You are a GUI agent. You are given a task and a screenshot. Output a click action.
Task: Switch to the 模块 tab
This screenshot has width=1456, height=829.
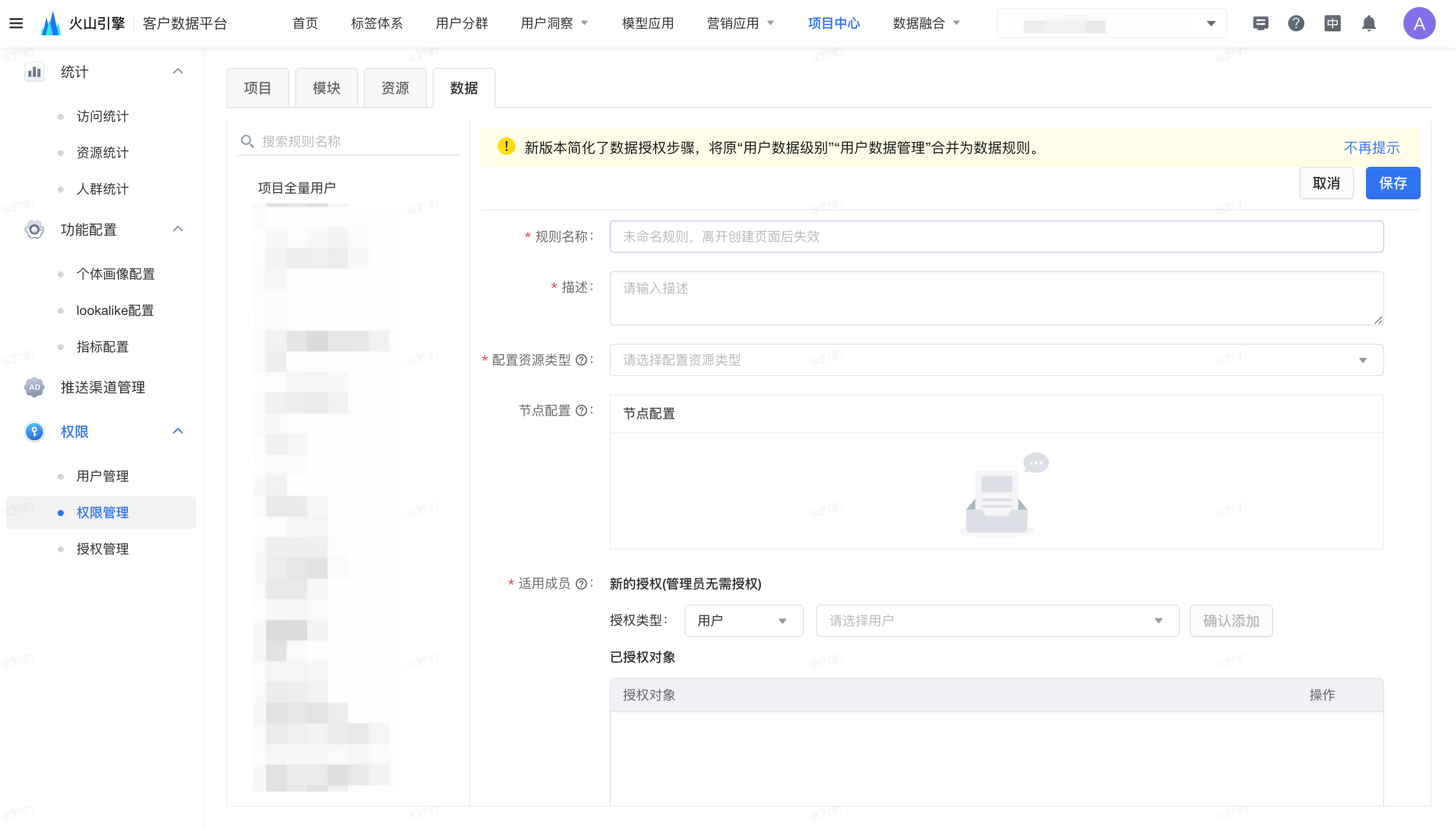pyautogui.click(x=326, y=87)
